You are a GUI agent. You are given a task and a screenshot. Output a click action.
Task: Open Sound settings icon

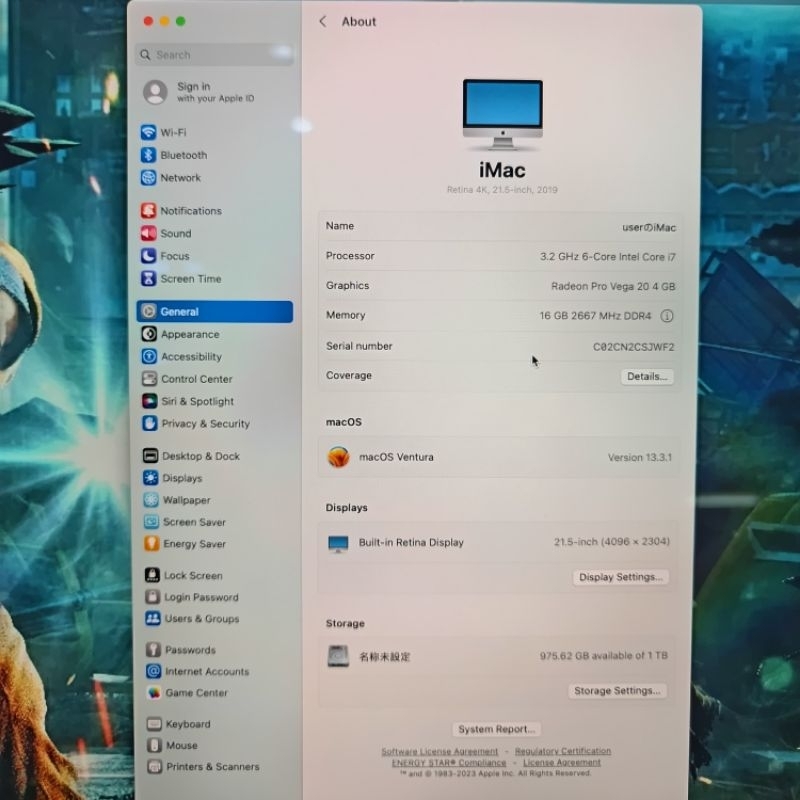[x=149, y=233]
